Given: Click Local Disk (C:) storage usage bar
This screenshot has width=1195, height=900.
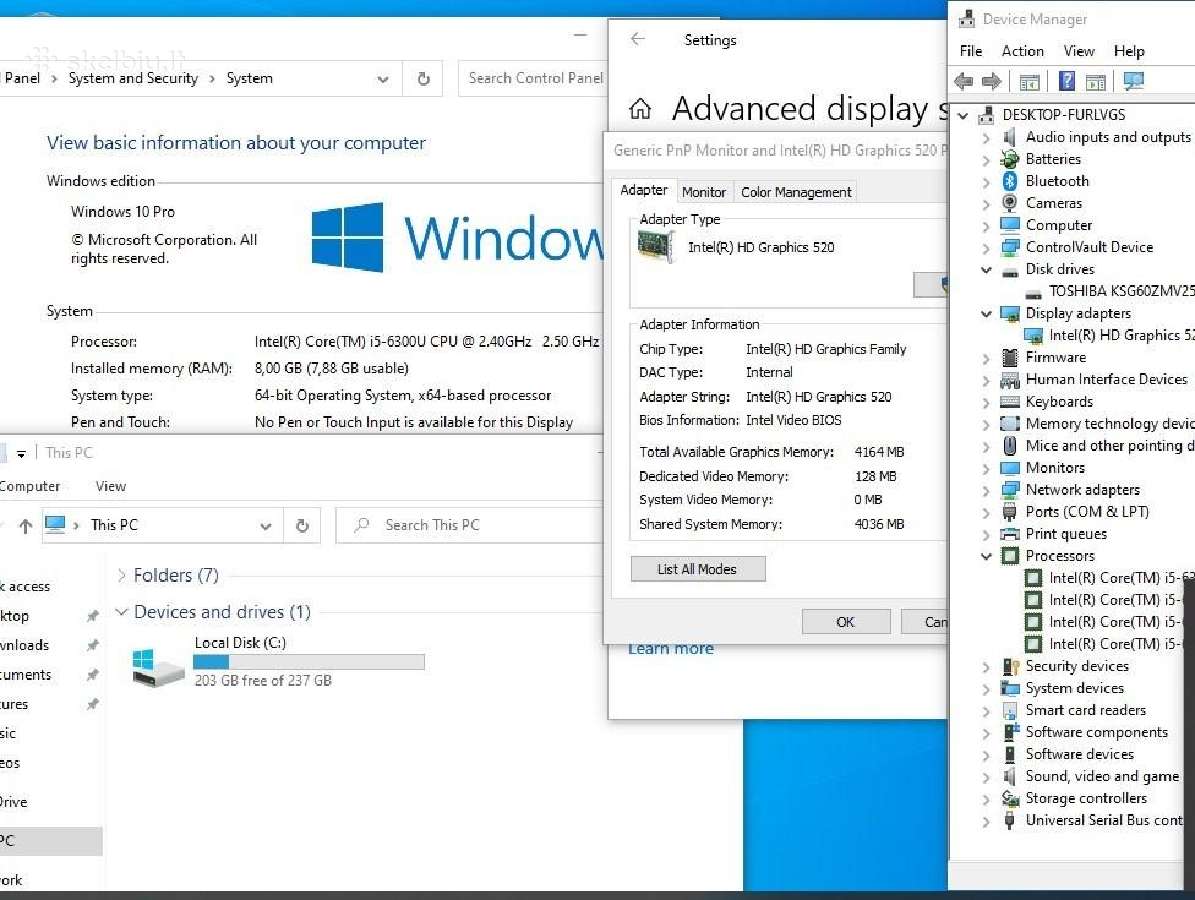Looking at the screenshot, I should click(309, 662).
